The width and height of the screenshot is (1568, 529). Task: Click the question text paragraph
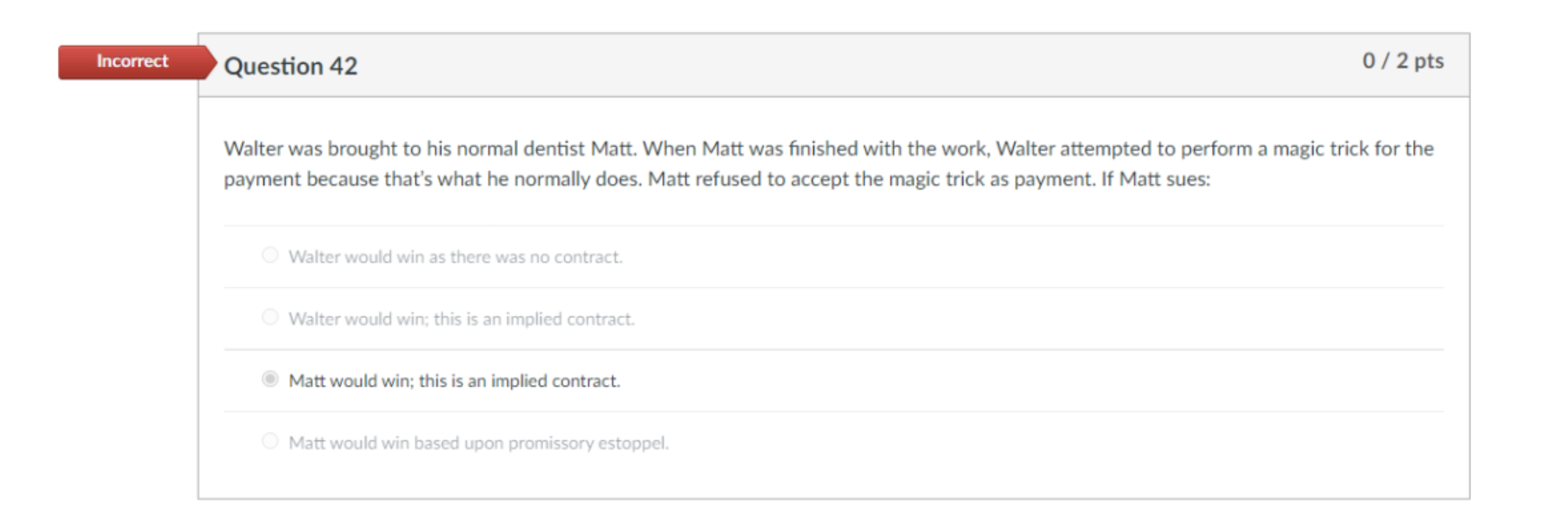click(734, 165)
